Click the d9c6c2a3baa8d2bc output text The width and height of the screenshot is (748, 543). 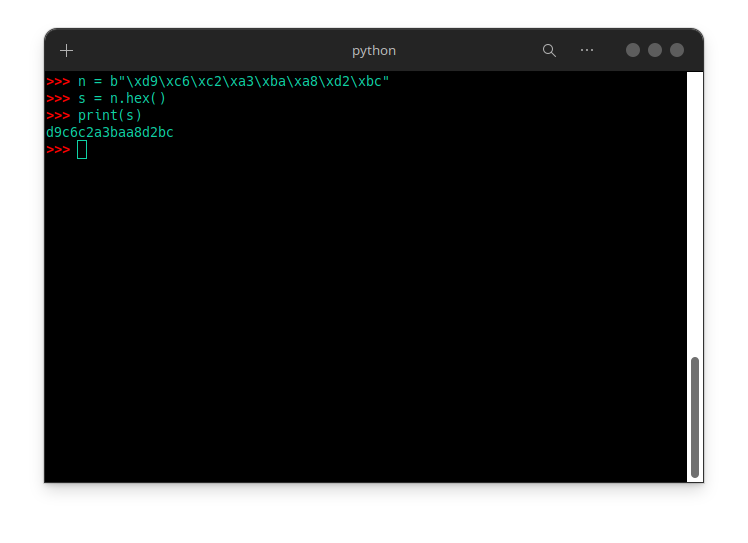(x=110, y=133)
